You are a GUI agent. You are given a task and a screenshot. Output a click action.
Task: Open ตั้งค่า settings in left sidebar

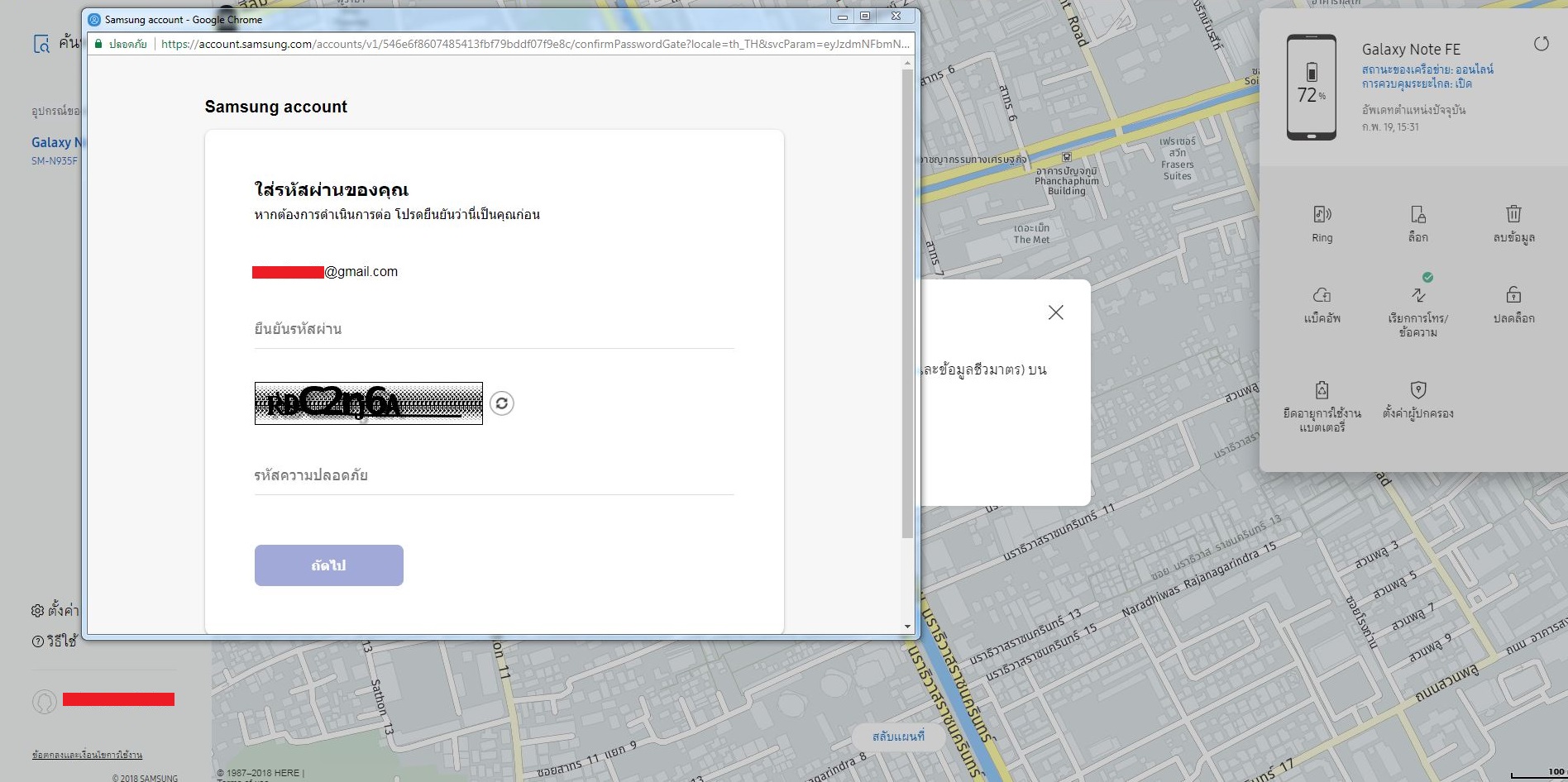pos(55,611)
